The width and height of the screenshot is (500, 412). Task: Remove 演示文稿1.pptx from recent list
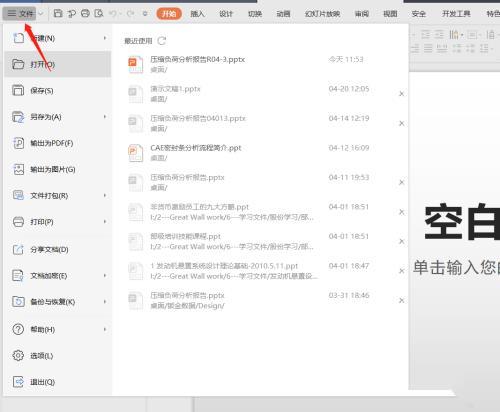402,94
